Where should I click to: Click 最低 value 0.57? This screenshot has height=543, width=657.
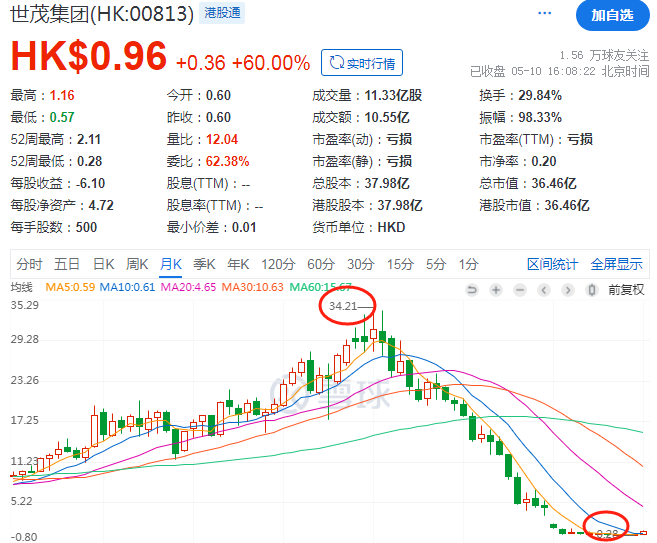click(x=62, y=117)
